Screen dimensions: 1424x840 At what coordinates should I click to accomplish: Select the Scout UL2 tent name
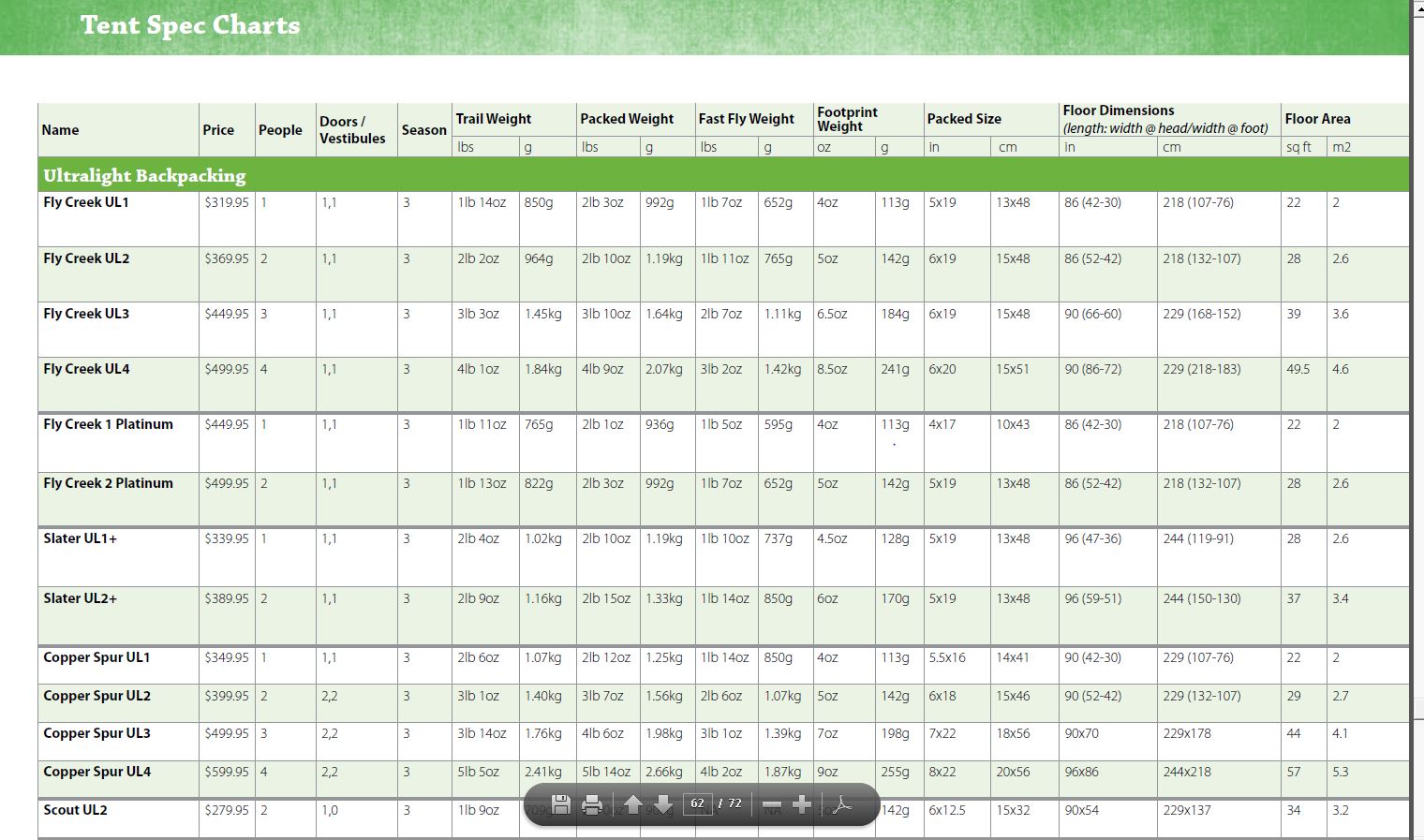[x=75, y=810]
